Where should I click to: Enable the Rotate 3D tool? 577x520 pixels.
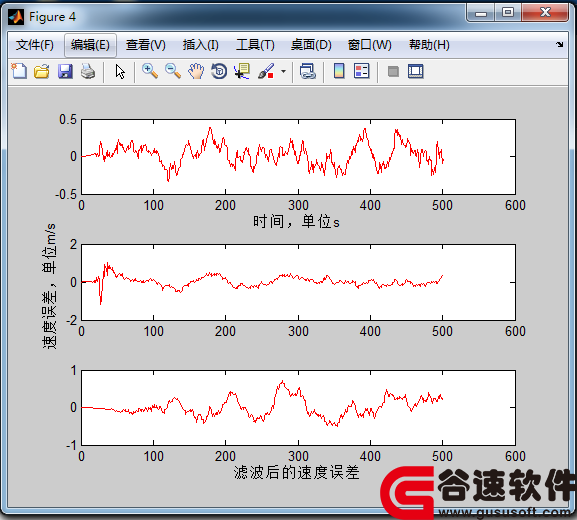(219, 71)
